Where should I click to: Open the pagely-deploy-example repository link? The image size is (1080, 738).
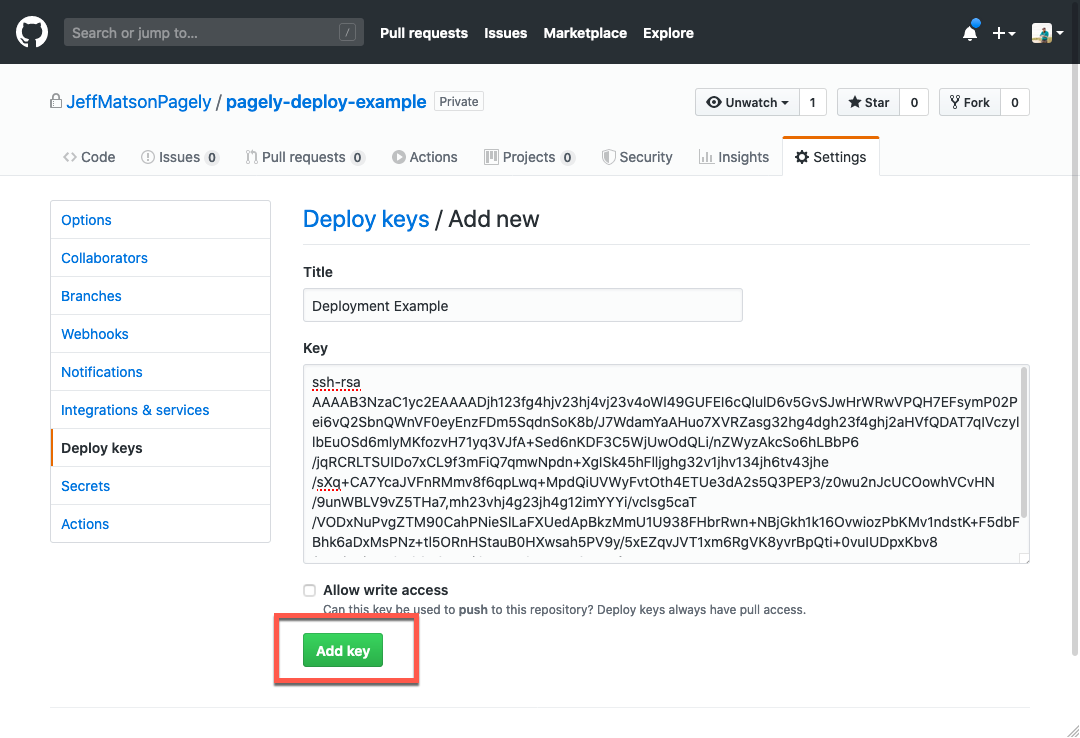326,102
